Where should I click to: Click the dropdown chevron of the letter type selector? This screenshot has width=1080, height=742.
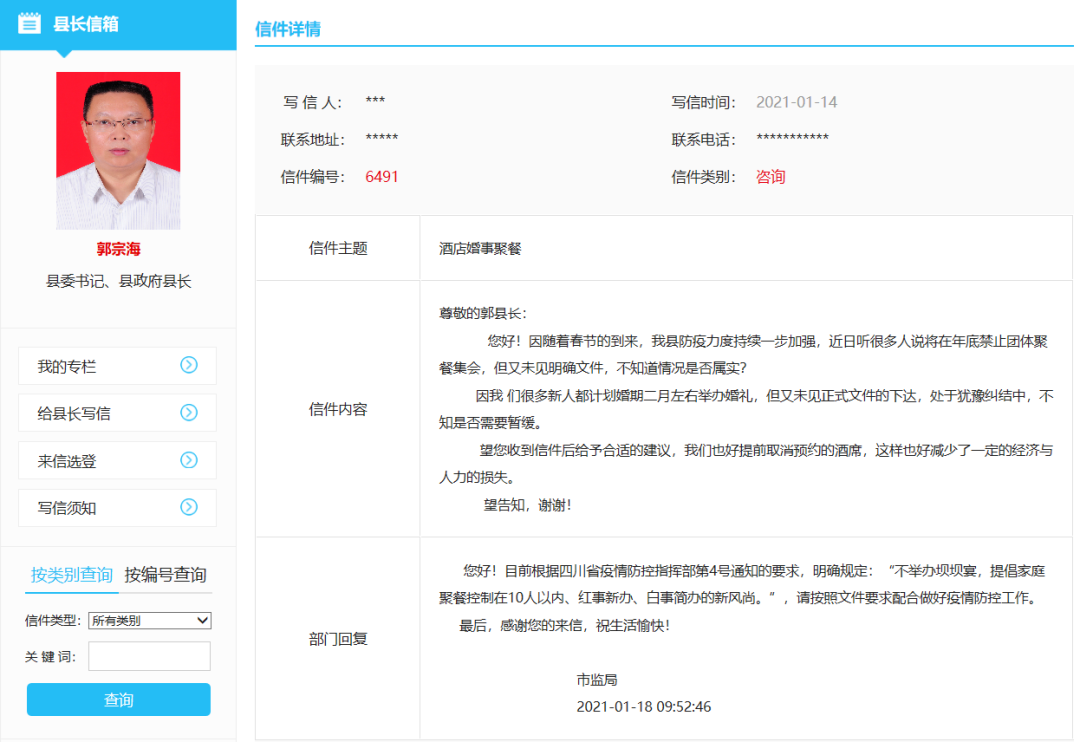202,620
